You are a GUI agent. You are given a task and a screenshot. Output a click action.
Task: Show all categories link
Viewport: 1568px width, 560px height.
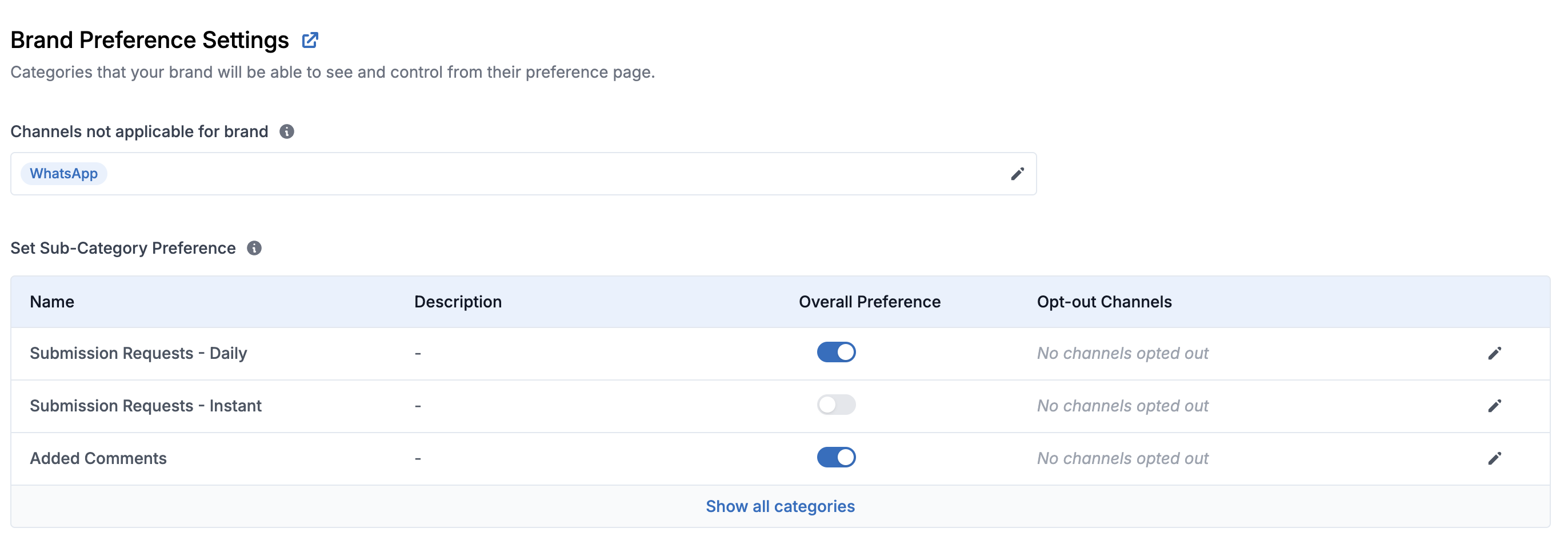780,506
